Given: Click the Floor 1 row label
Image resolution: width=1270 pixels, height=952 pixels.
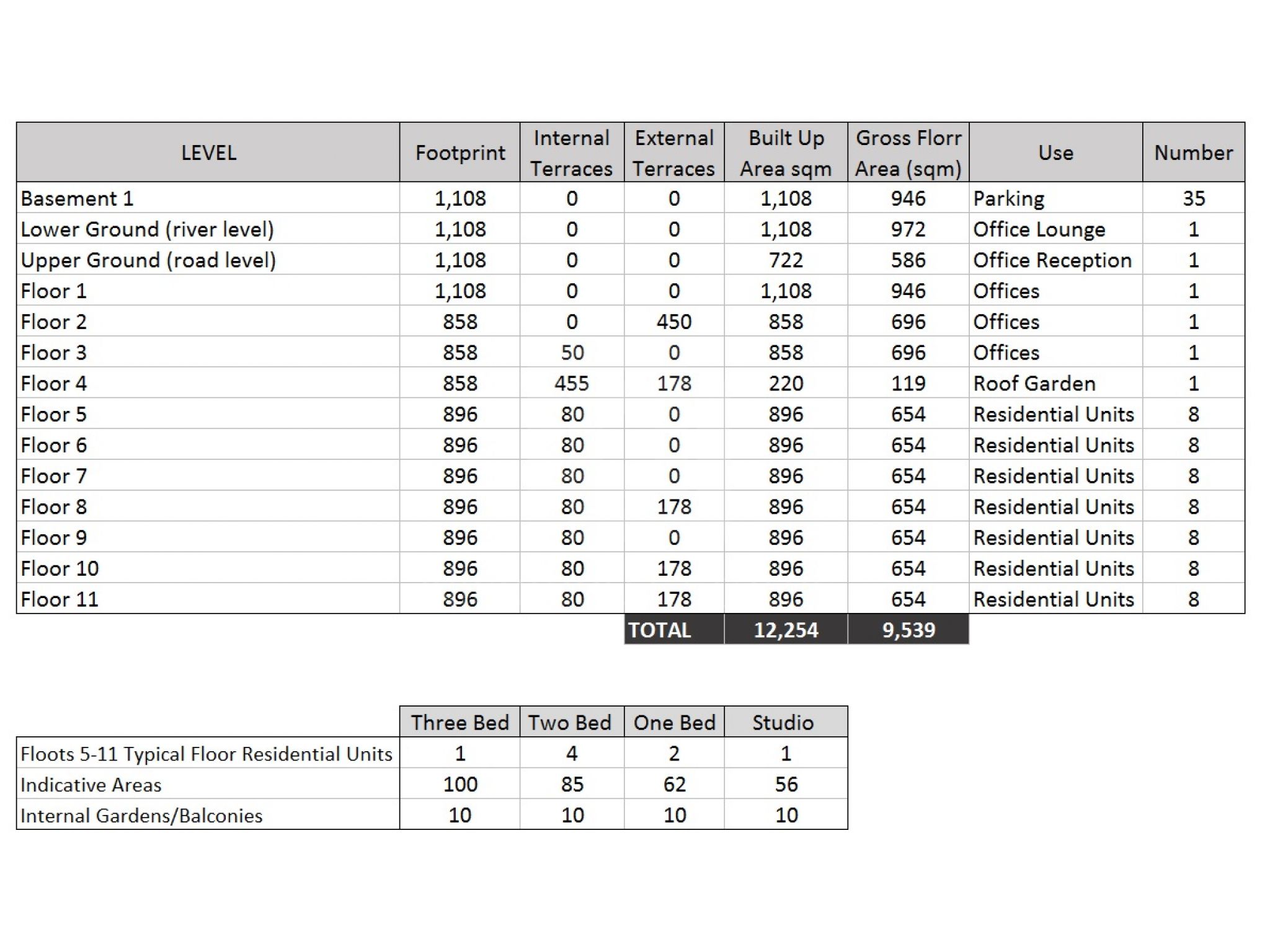Looking at the screenshot, I should coord(53,291).
